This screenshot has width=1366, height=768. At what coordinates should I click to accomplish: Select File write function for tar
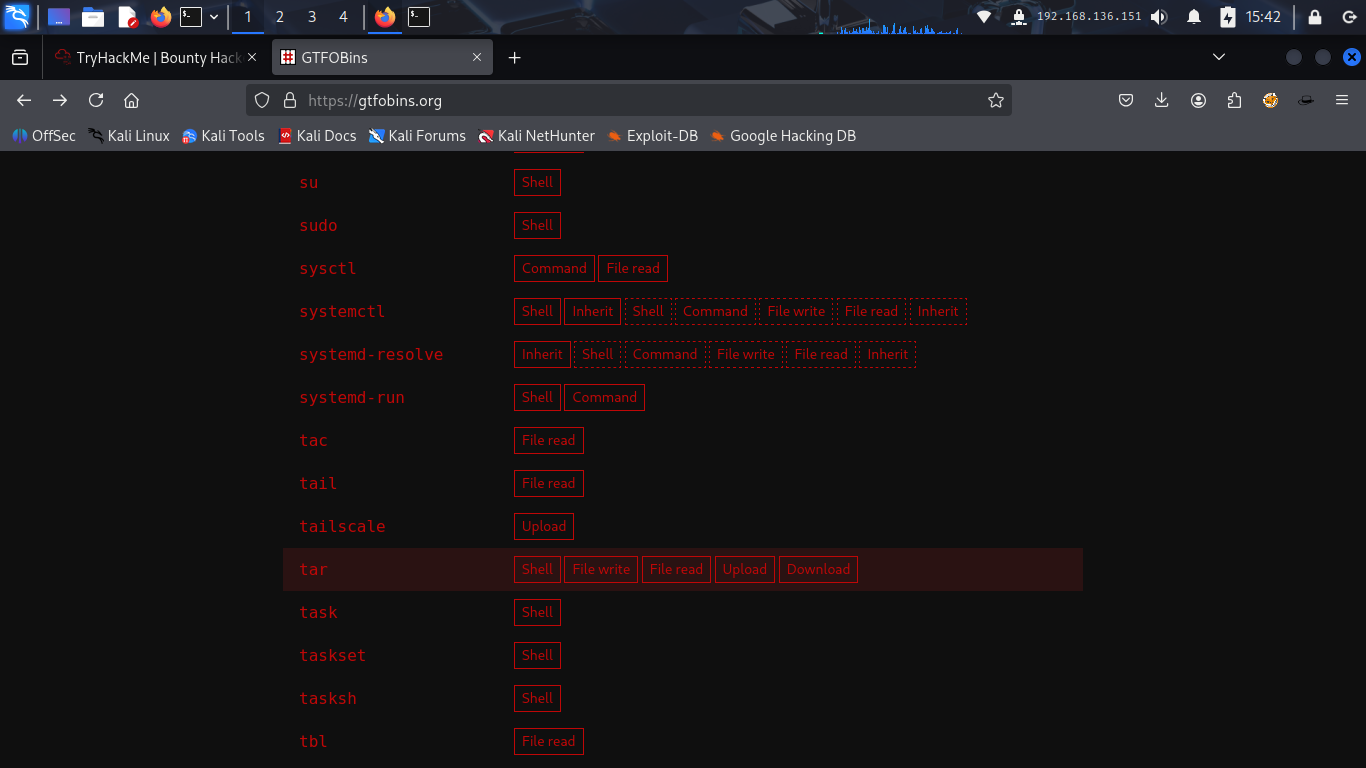pos(601,569)
